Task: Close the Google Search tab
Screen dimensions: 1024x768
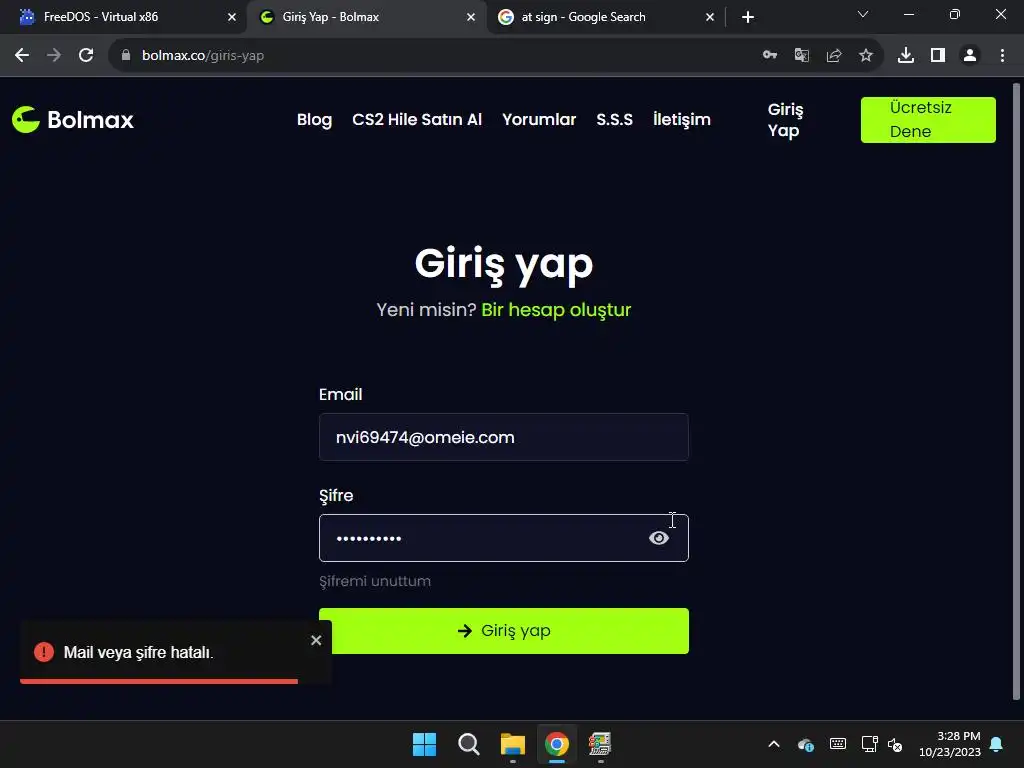Action: [710, 17]
